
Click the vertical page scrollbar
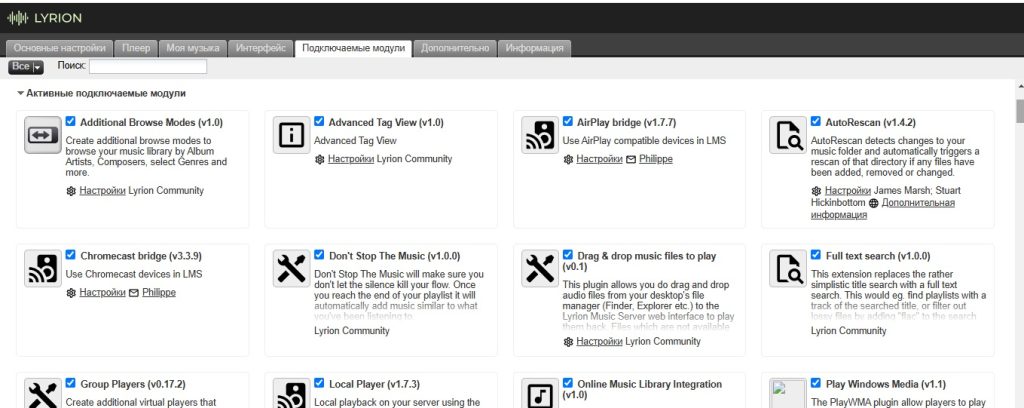(x=1018, y=250)
